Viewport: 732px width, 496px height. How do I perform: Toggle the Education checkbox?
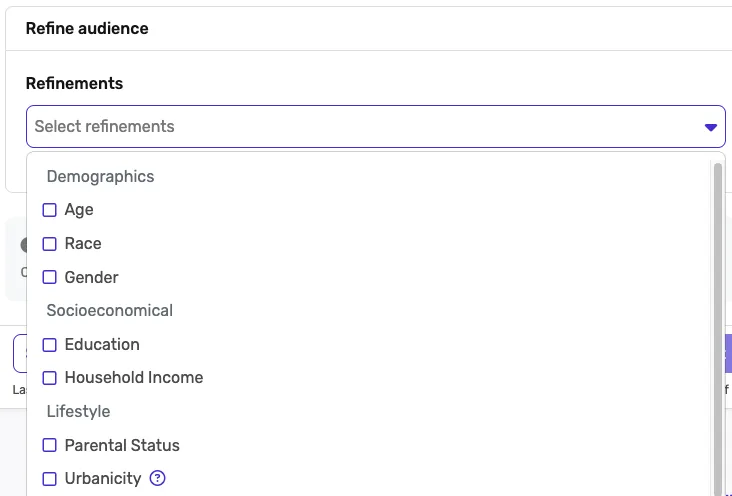tap(50, 345)
